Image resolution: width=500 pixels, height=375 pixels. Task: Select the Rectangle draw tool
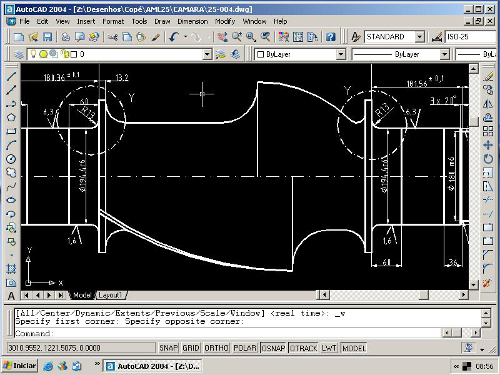coord(11,131)
